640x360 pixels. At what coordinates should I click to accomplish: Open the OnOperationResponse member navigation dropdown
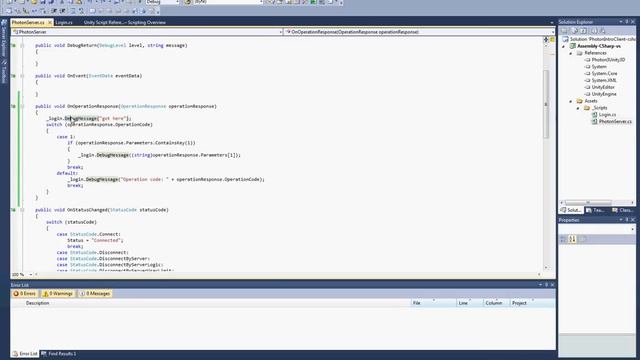click(x=419, y=32)
